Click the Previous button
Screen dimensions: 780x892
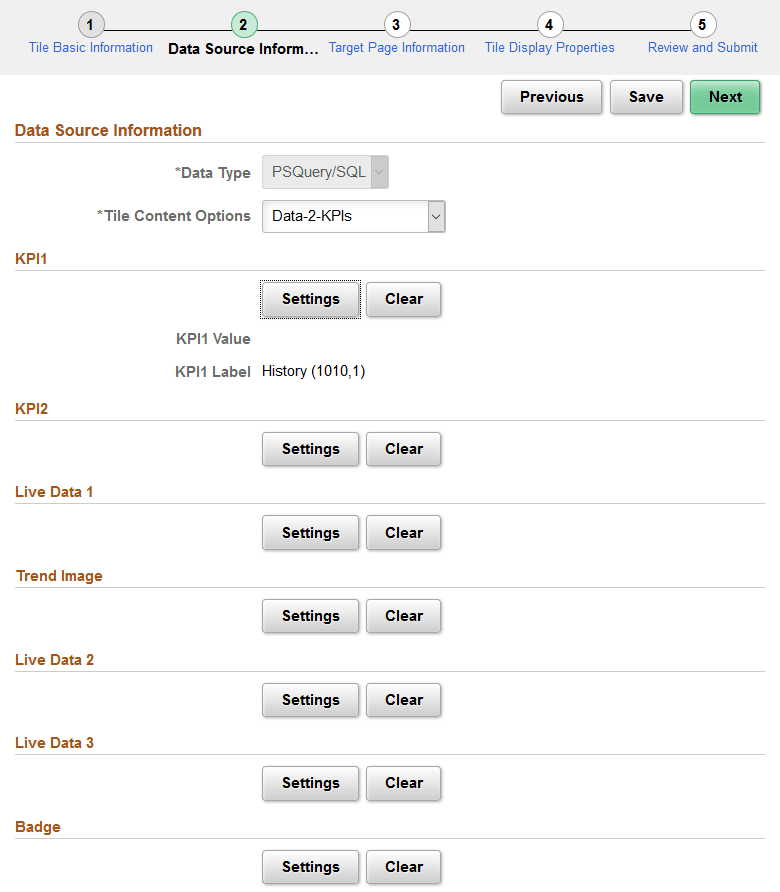point(551,97)
